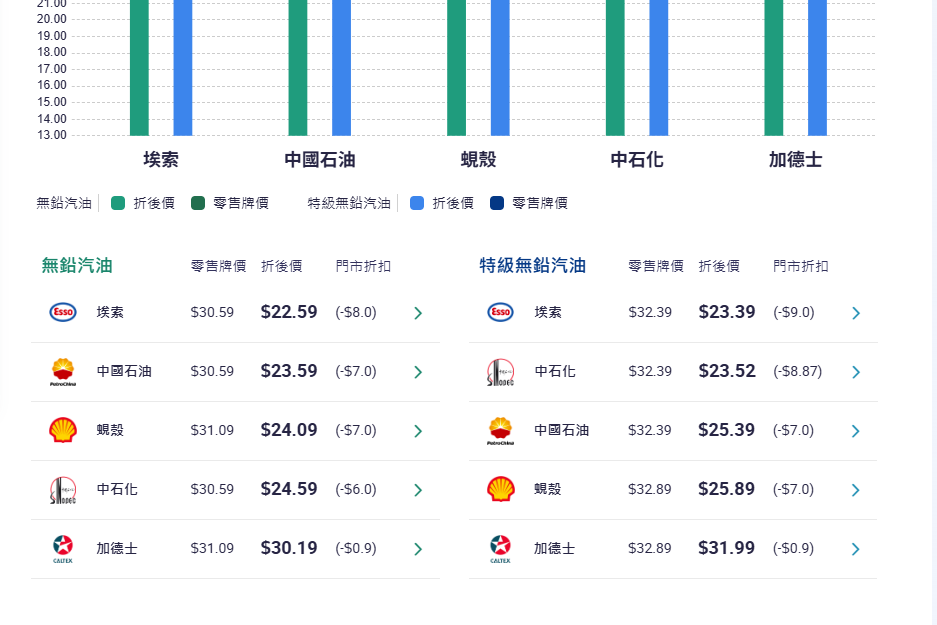Viewport: 937px width, 625px height.
Task: Click the Esso logo in premium unleaded list
Action: 500,312
